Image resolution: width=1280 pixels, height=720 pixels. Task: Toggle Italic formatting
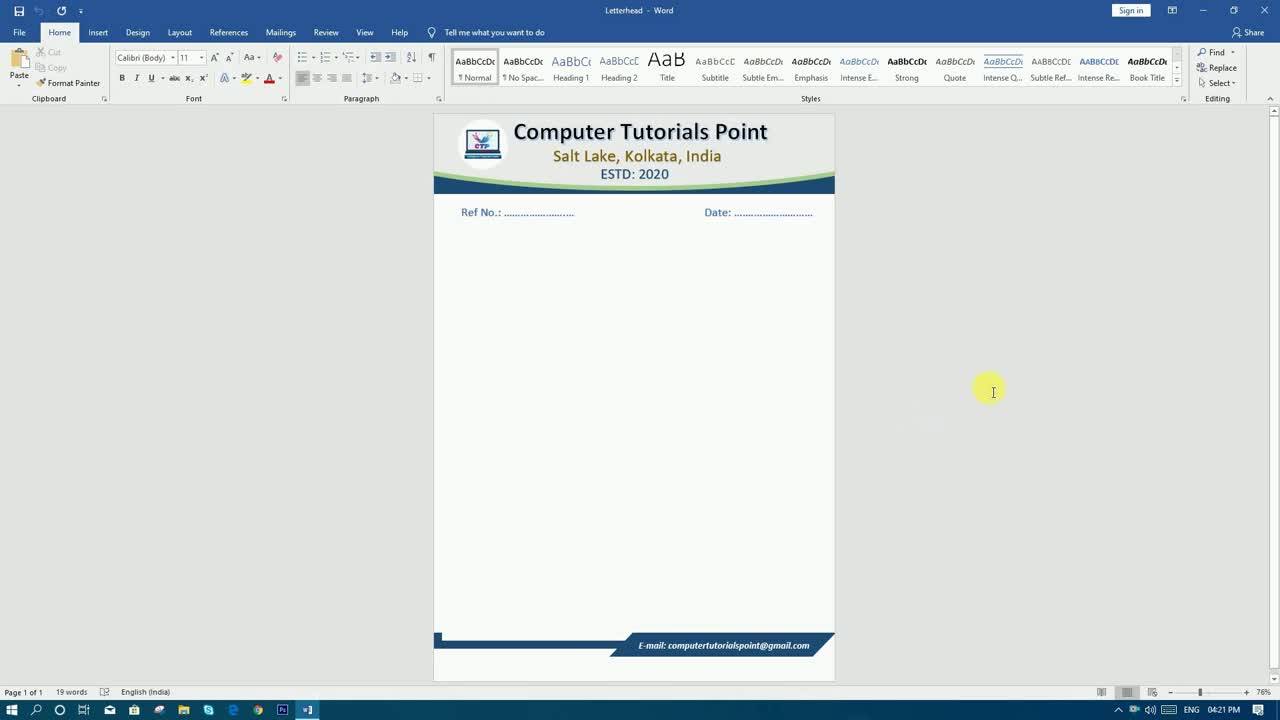[136, 78]
